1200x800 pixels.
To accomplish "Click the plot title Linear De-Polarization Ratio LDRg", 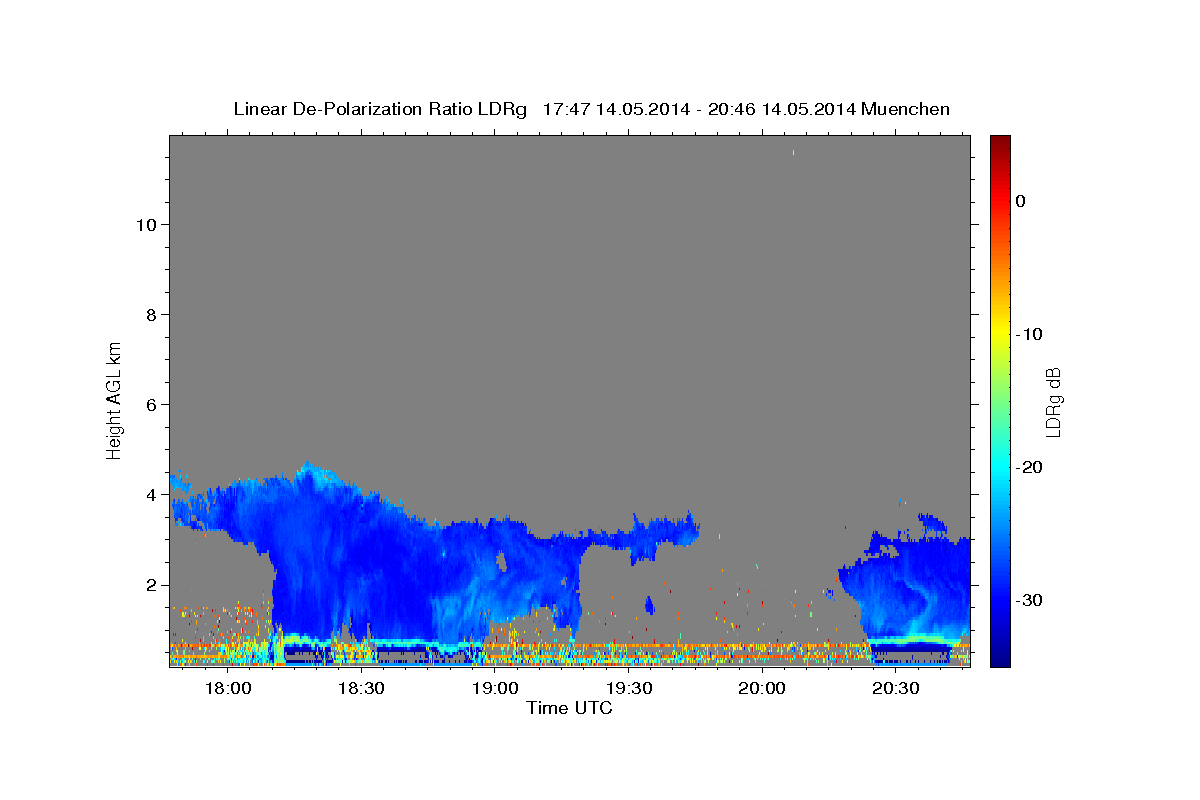I will point(380,109).
